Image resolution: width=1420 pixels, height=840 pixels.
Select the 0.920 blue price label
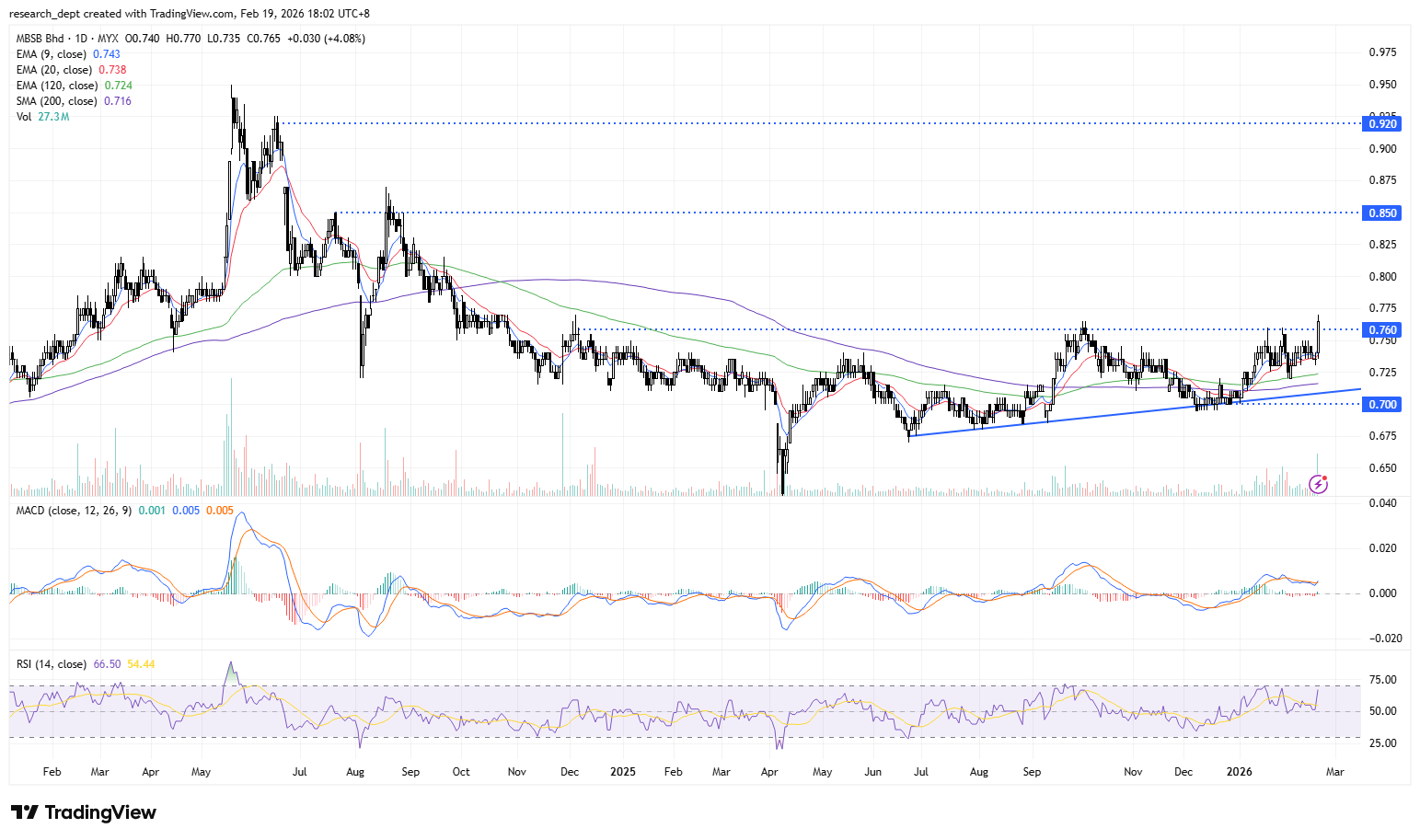[x=1382, y=123]
